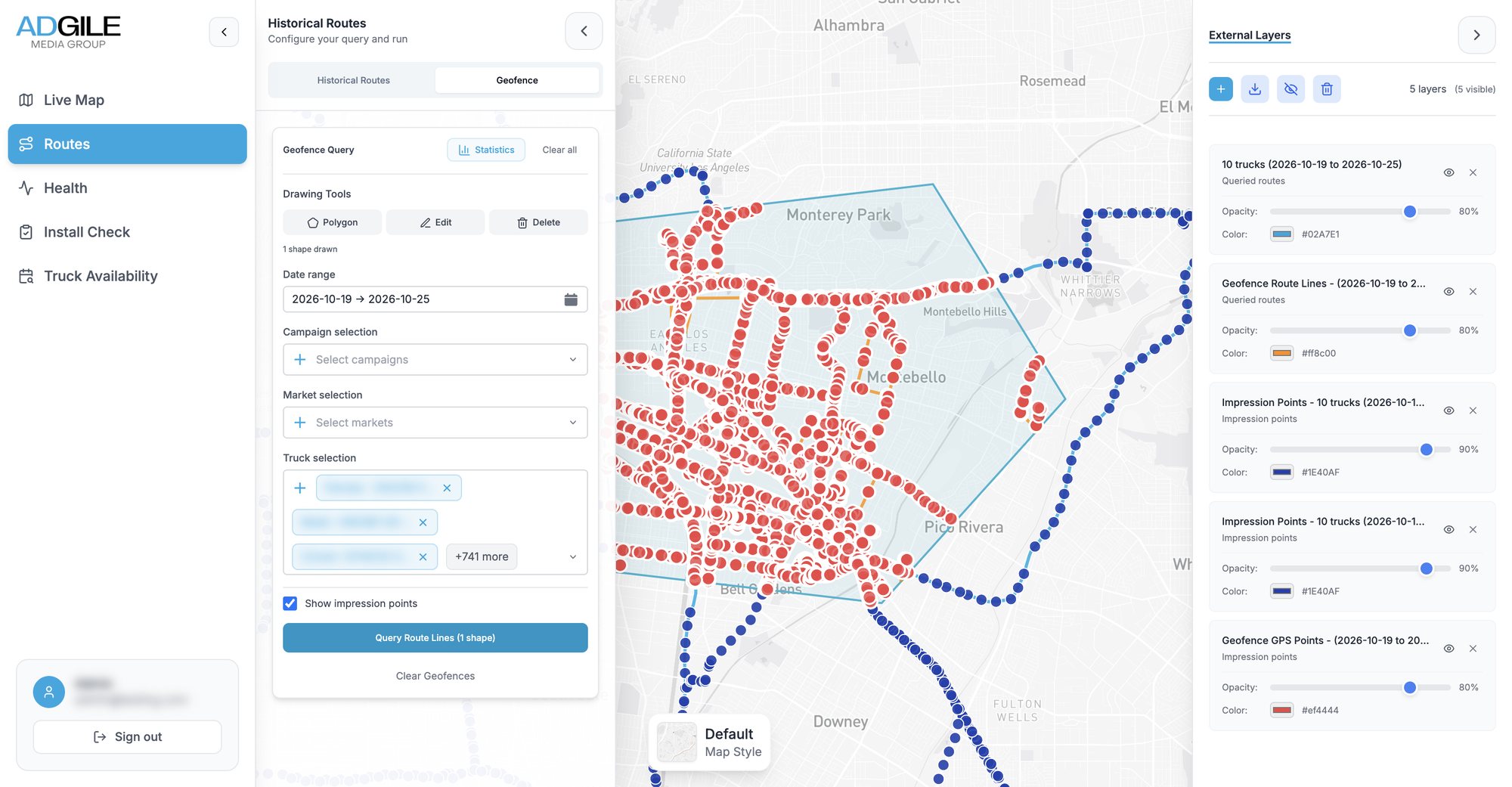Click the Clear Geofences link
This screenshot has width=1512, height=787.
click(435, 676)
